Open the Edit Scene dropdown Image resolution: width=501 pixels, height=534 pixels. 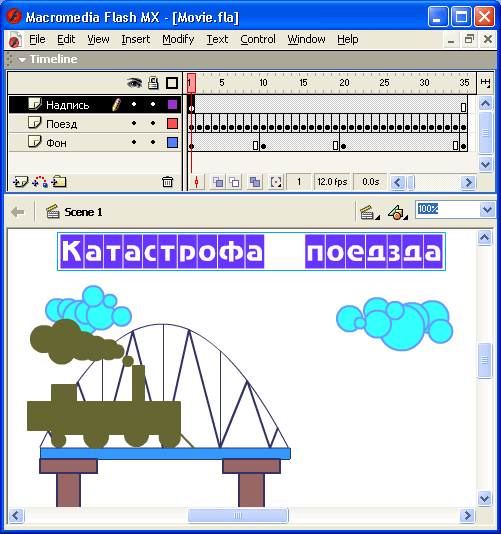[x=369, y=213]
